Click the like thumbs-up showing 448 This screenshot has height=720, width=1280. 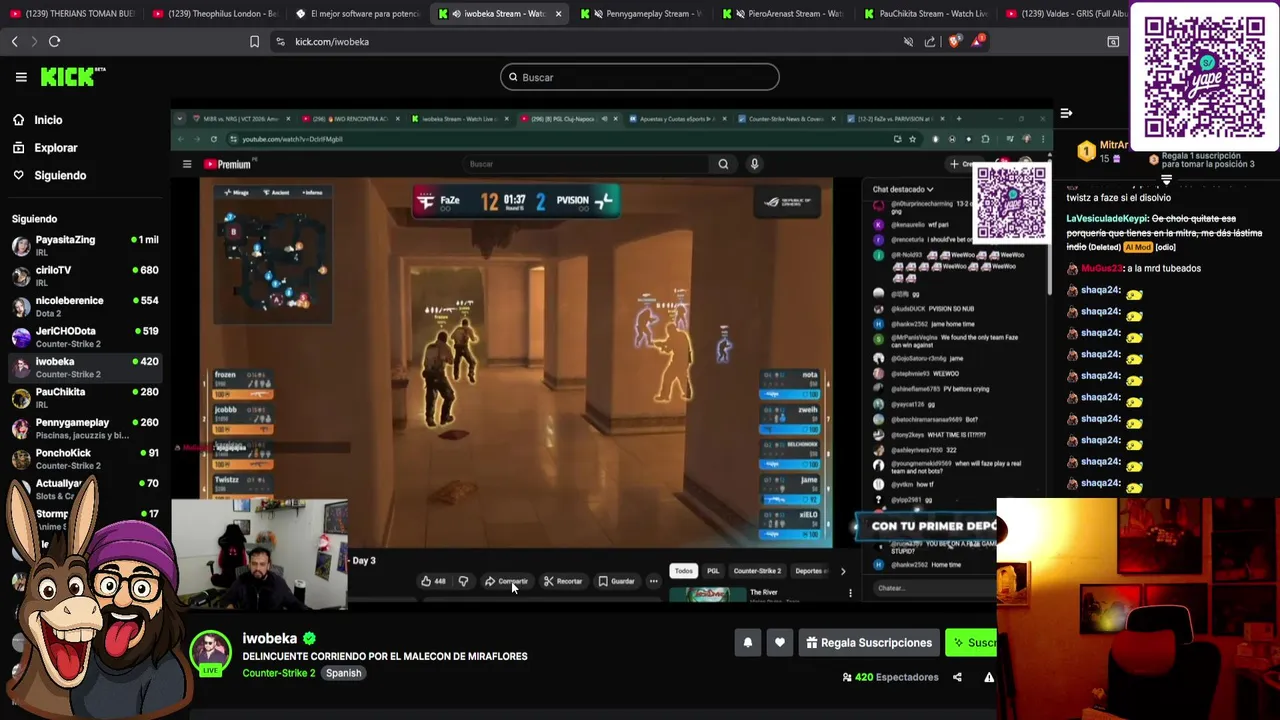433,581
